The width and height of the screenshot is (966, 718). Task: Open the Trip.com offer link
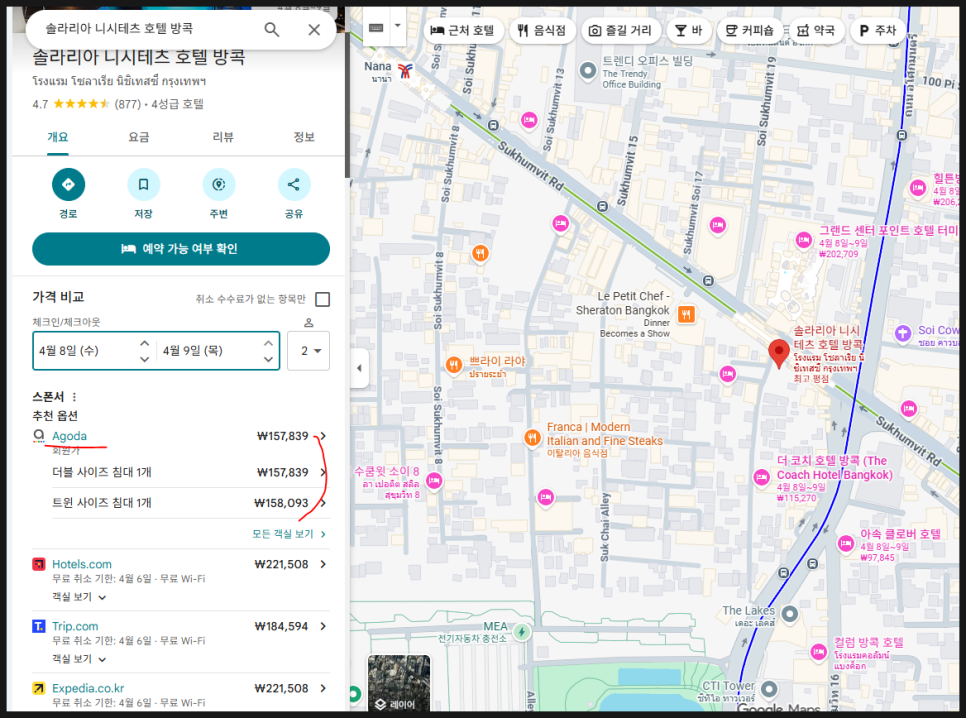(x=75, y=626)
